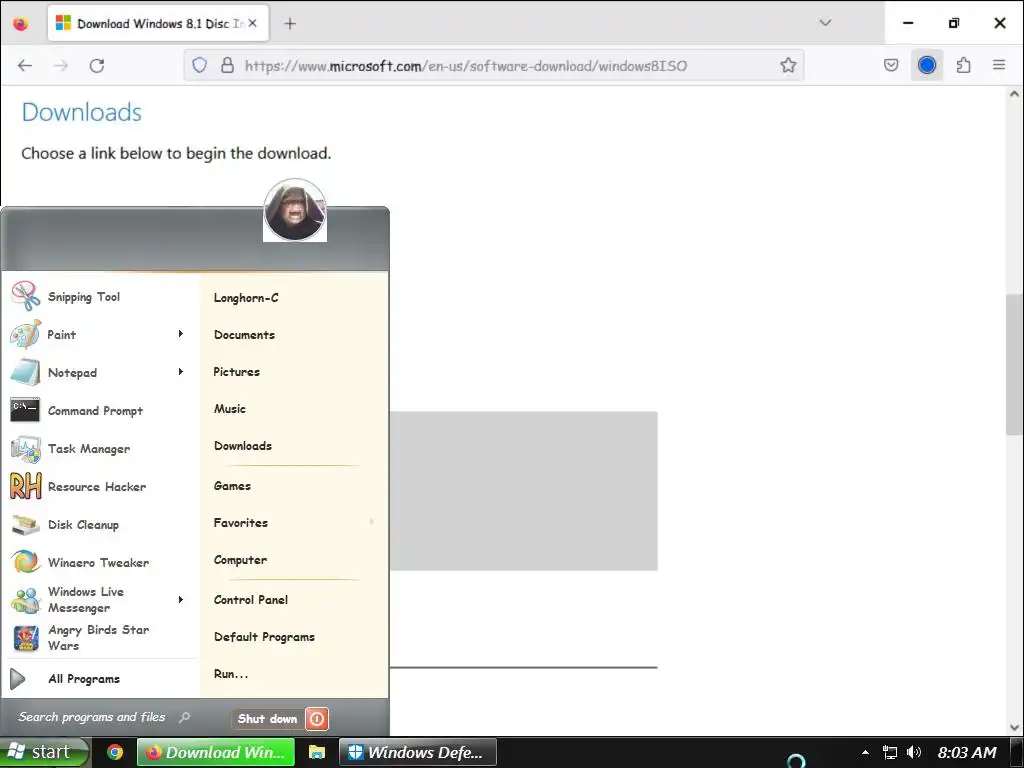Screen dimensions: 1024x768
Task: Click the user account avatar picture
Action: 295,210
